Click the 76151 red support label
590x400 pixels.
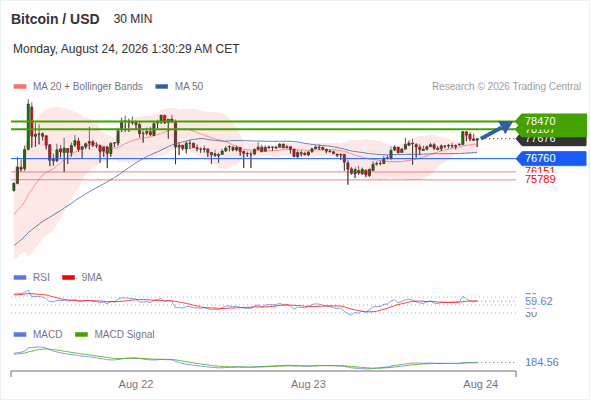click(540, 171)
